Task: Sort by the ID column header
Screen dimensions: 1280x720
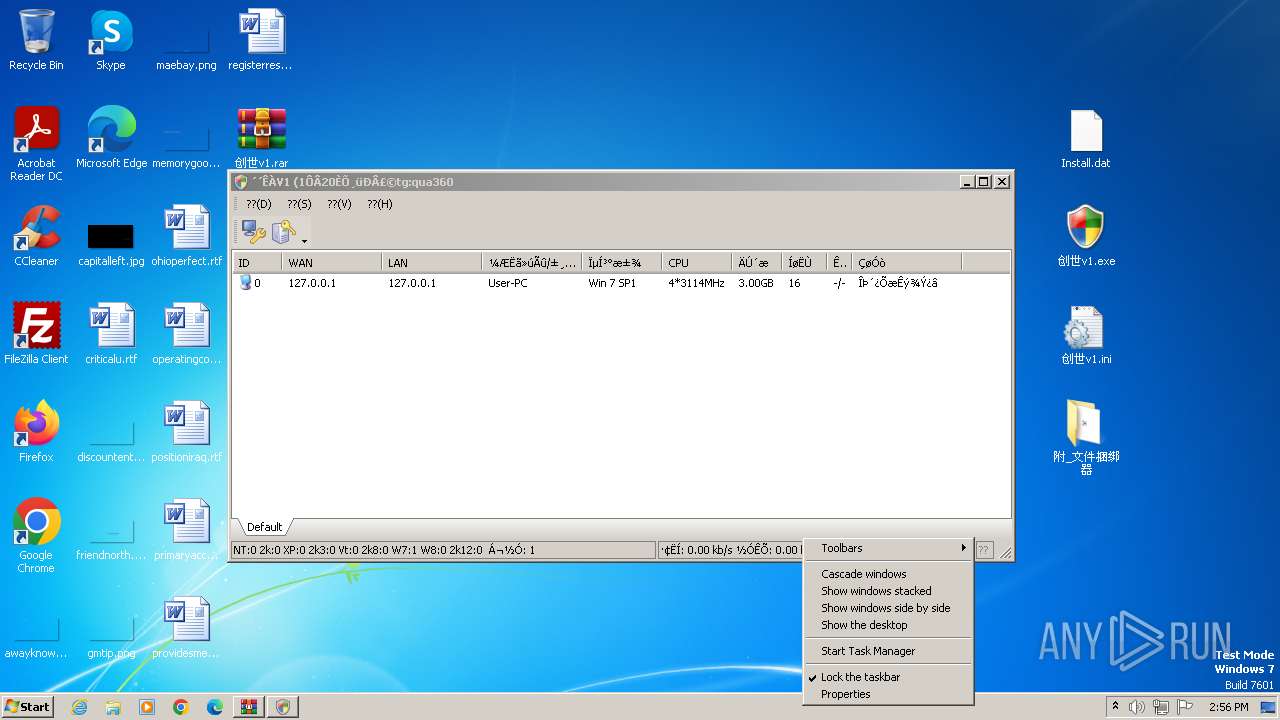Action: pyautogui.click(x=257, y=263)
